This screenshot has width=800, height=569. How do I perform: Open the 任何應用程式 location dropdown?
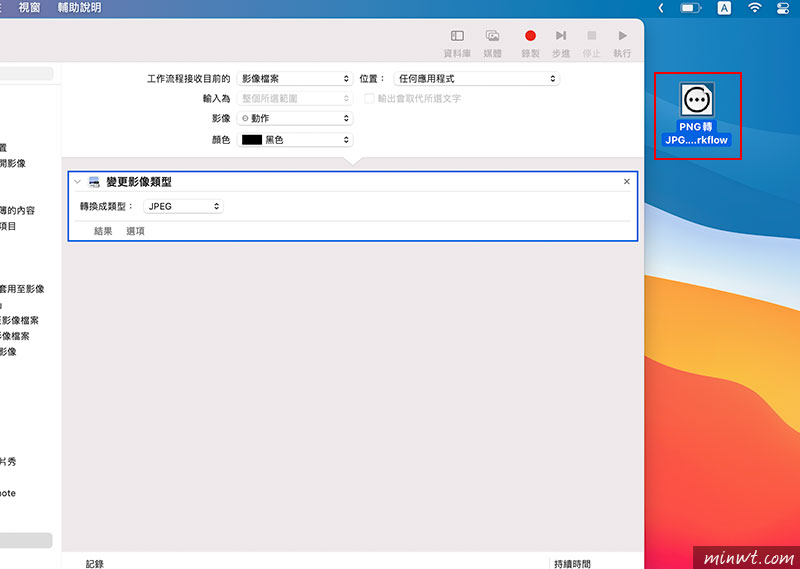coord(477,79)
